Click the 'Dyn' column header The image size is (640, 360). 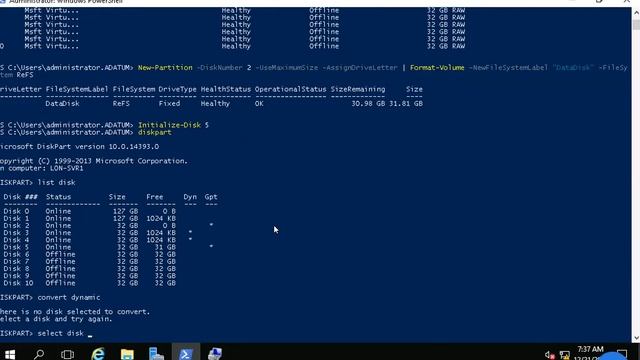190,197
